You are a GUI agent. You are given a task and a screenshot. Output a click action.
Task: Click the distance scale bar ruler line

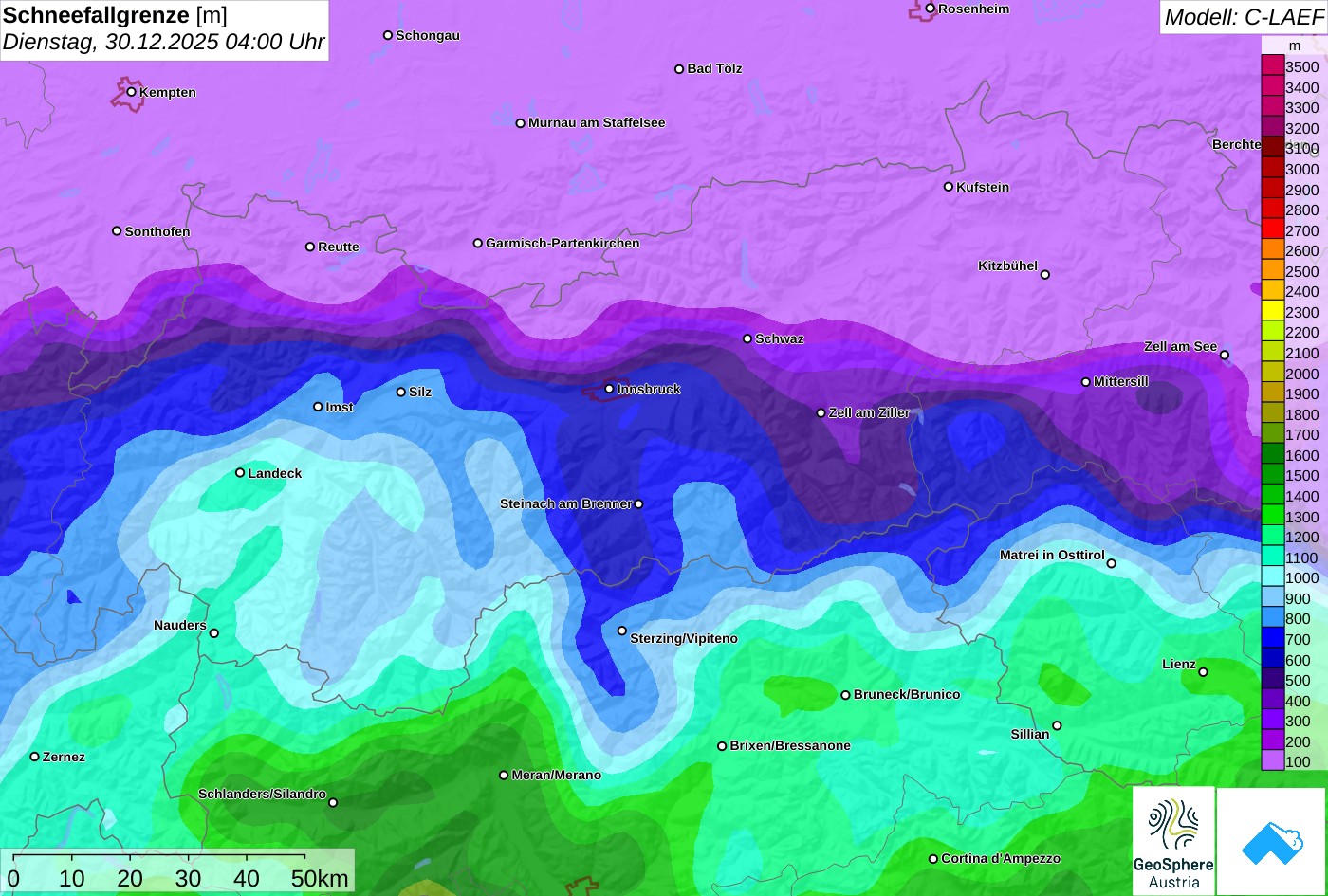(x=159, y=855)
